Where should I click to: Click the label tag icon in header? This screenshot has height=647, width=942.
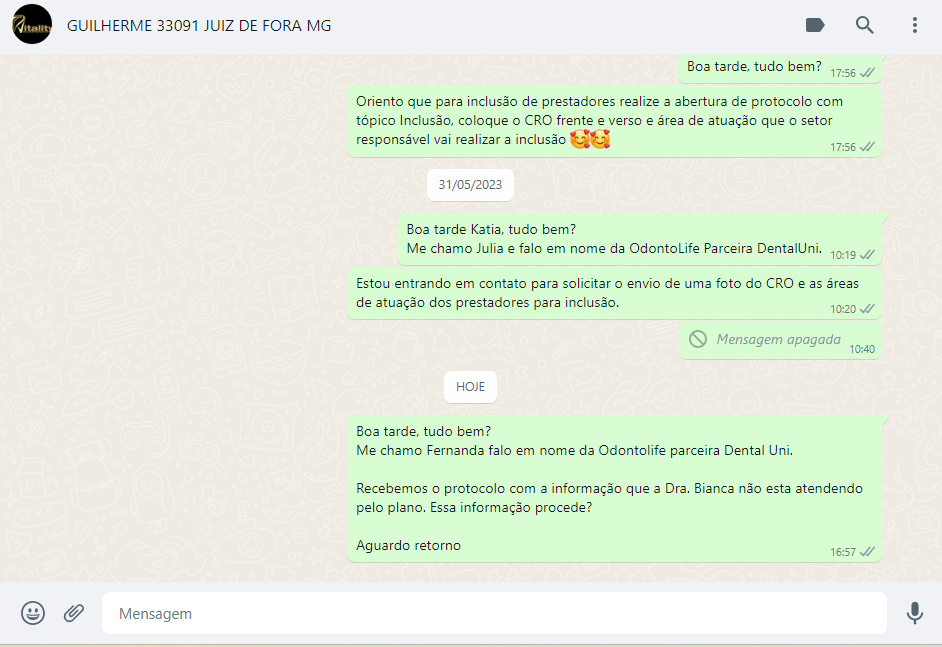[815, 25]
